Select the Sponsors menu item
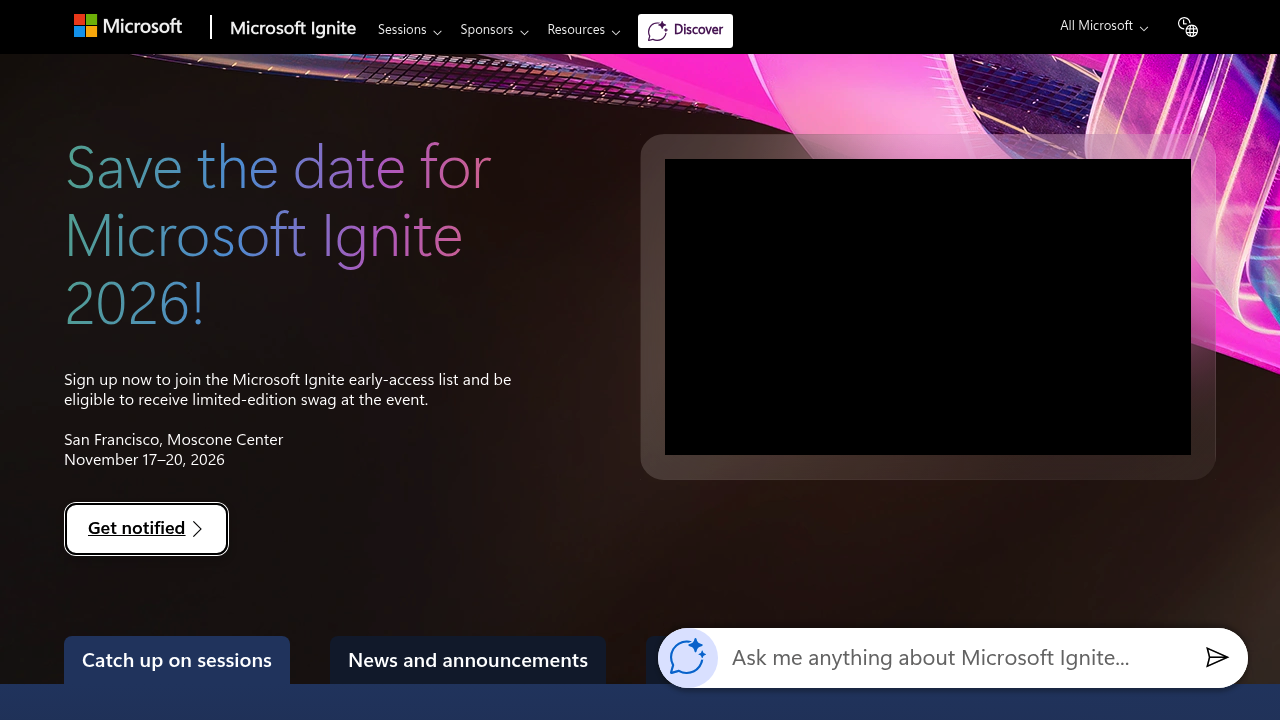Screen dimensions: 1280x720 click(x=487, y=30)
